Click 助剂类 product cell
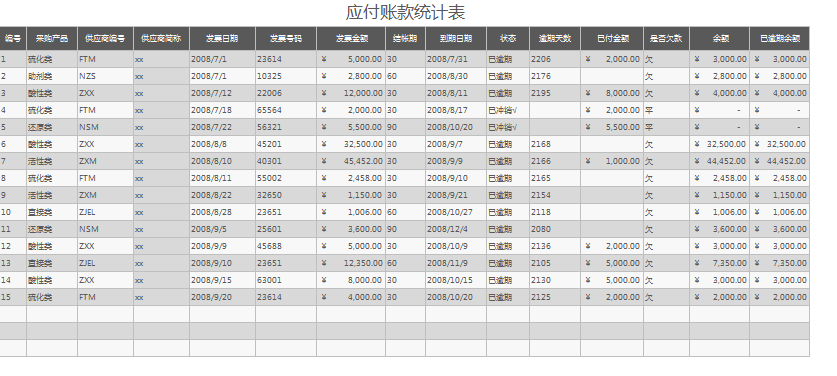The width and height of the screenshot is (837, 376). 52,76
